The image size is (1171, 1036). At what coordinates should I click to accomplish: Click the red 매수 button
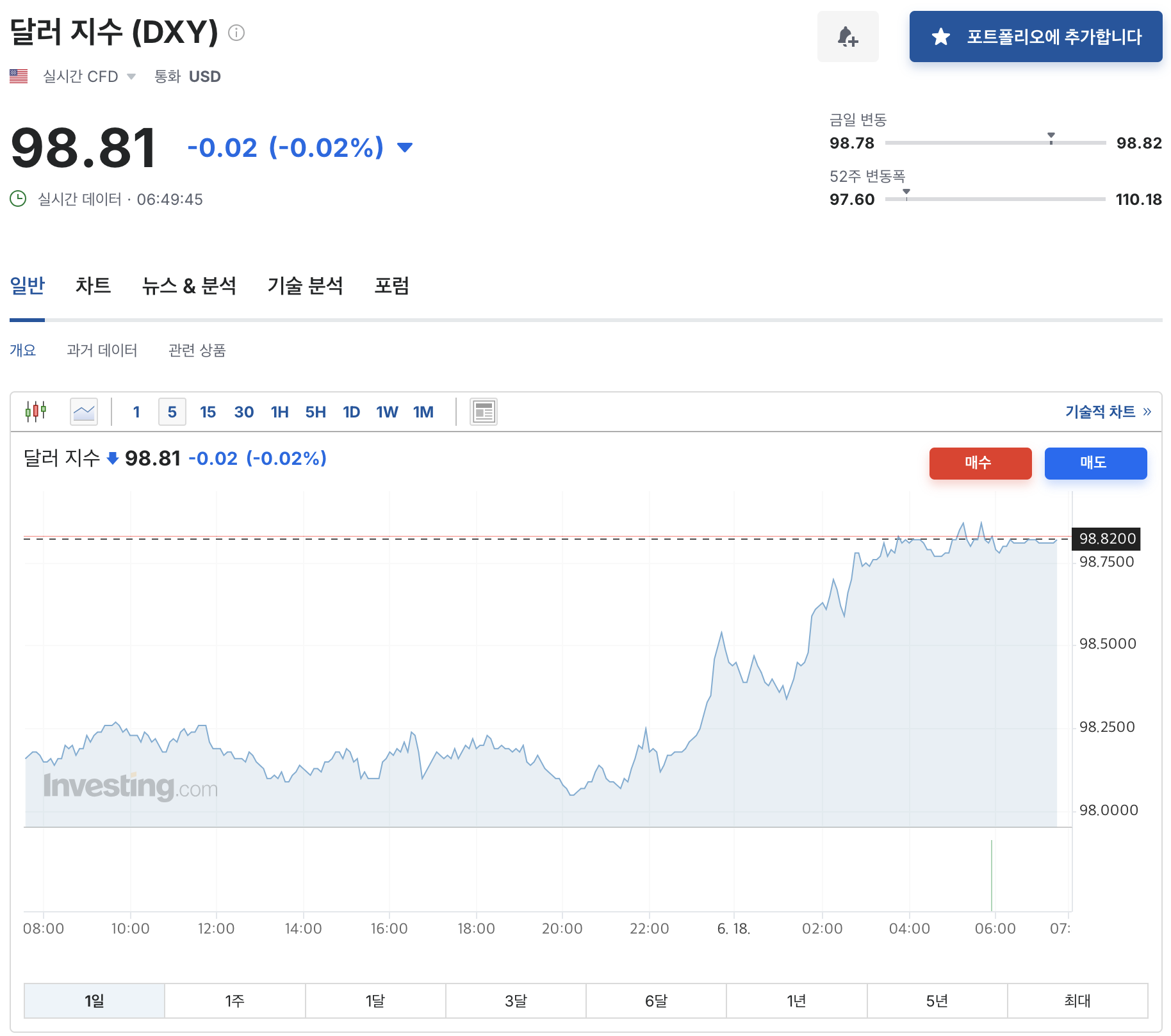click(x=980, y=463)
